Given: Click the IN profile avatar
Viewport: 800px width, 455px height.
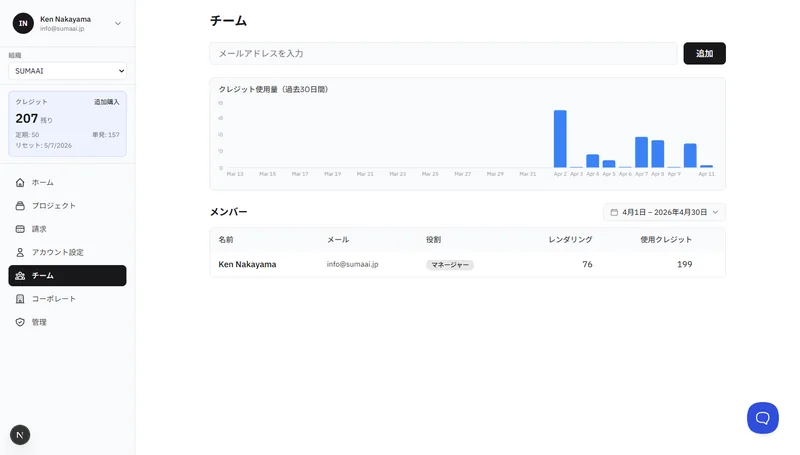Looking at the screenshot, I should click(x=23, y=23).
